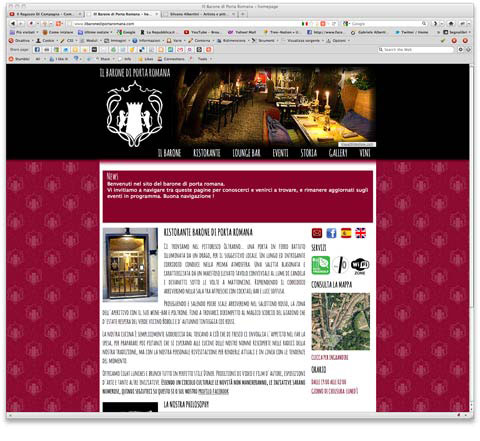
Task: Open the Facebook icon on the webpage sidebar
Action: pyautogui.click(x=331, y=233)
